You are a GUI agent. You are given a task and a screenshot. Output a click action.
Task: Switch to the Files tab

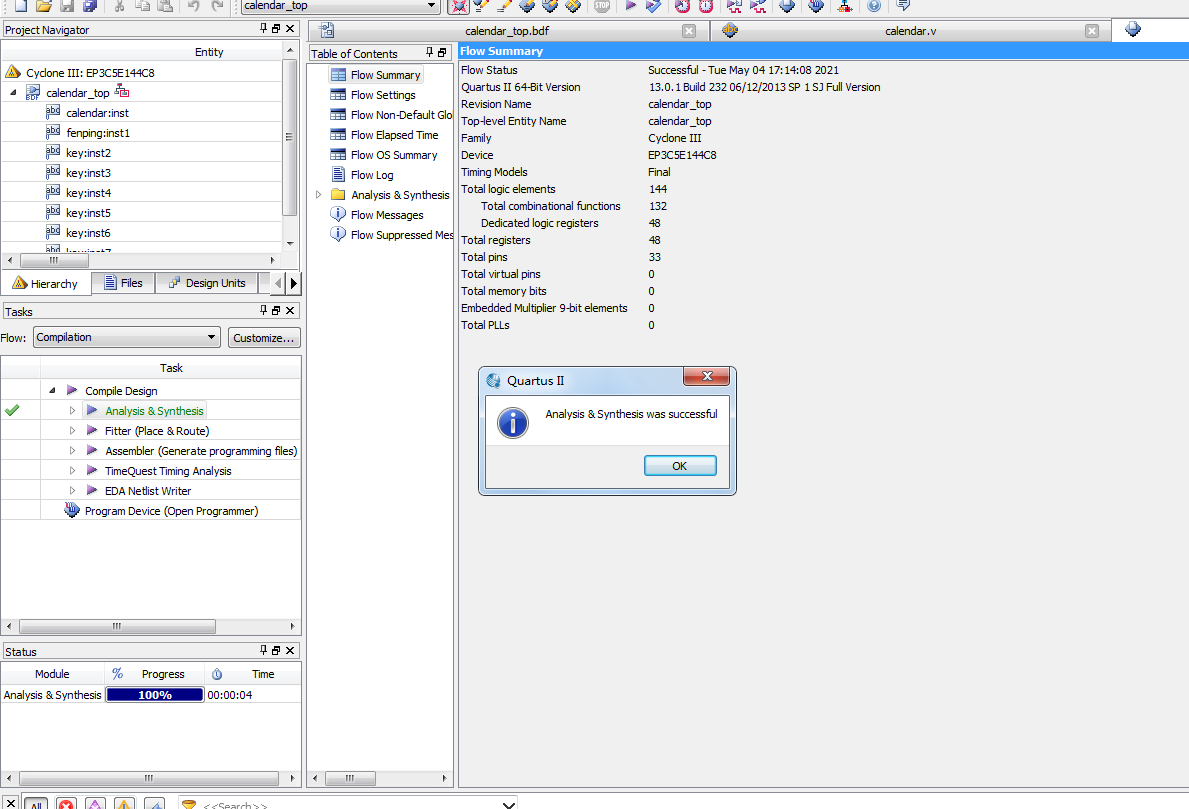(x=123, y=283)
